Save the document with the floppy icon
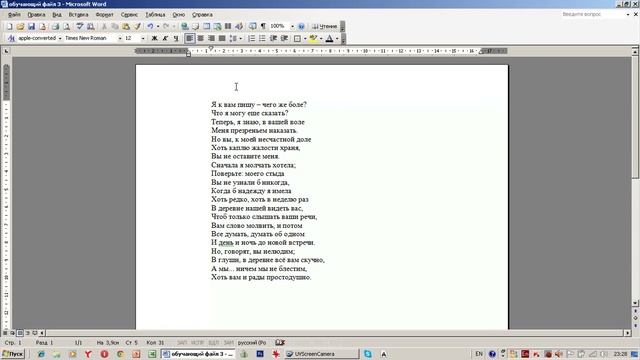 click(31, 26)
